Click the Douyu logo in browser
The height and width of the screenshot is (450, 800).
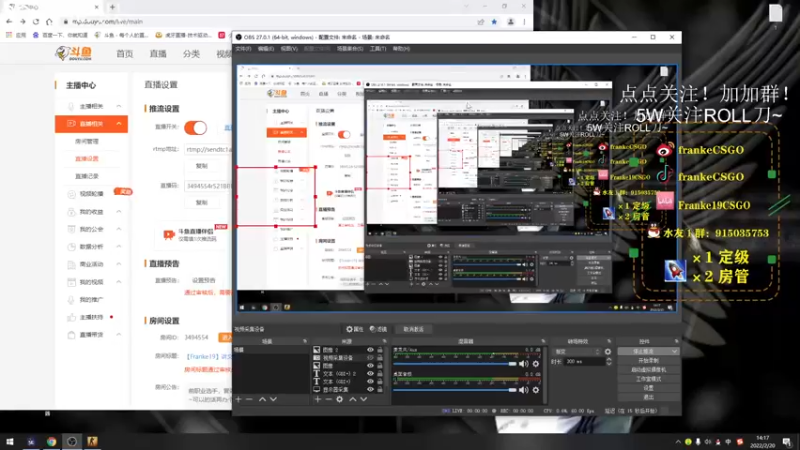tap(74, 53)
